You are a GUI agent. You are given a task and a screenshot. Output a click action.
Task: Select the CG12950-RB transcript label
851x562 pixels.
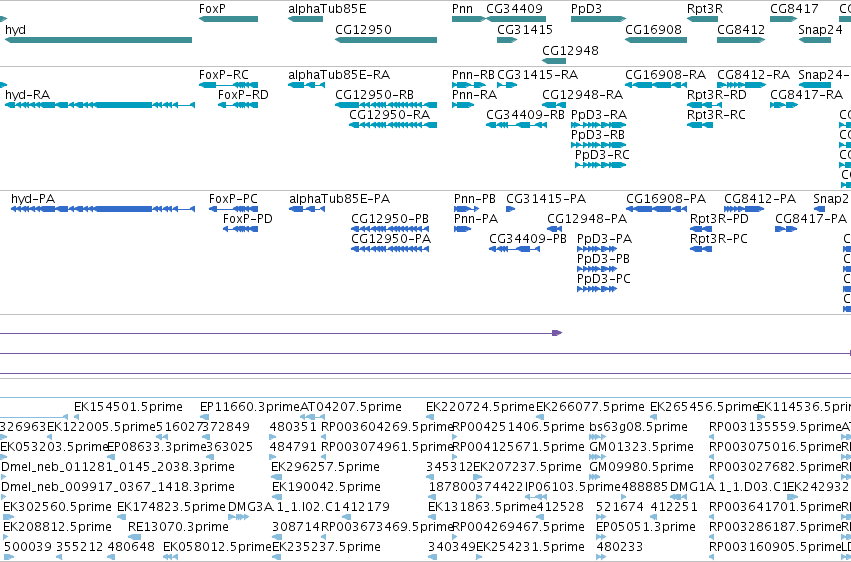pyautogui.click(x=374, y=94)
